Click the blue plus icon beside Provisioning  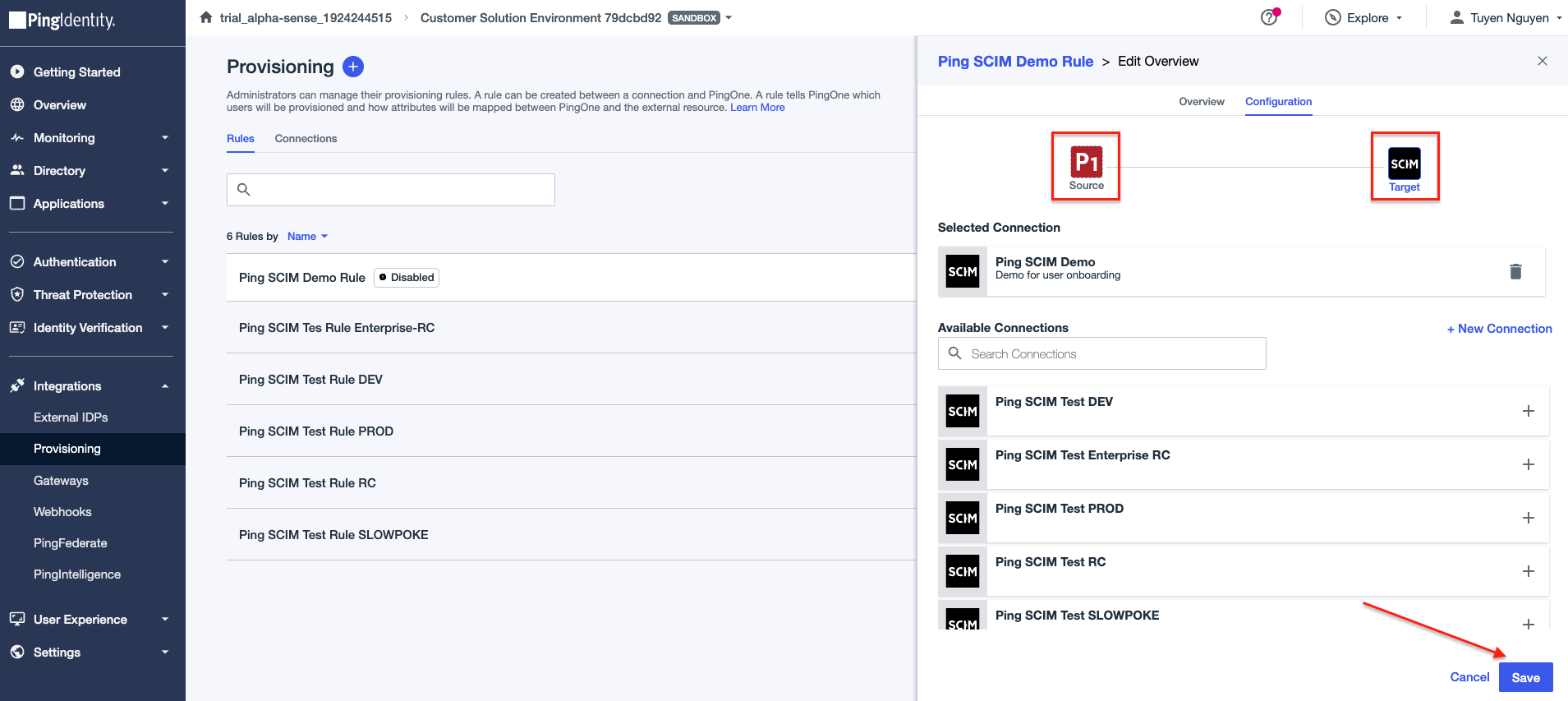tap(353, 67)
